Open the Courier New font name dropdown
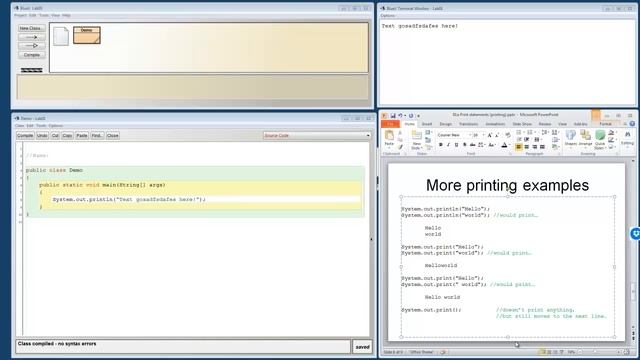 (470, 135)
